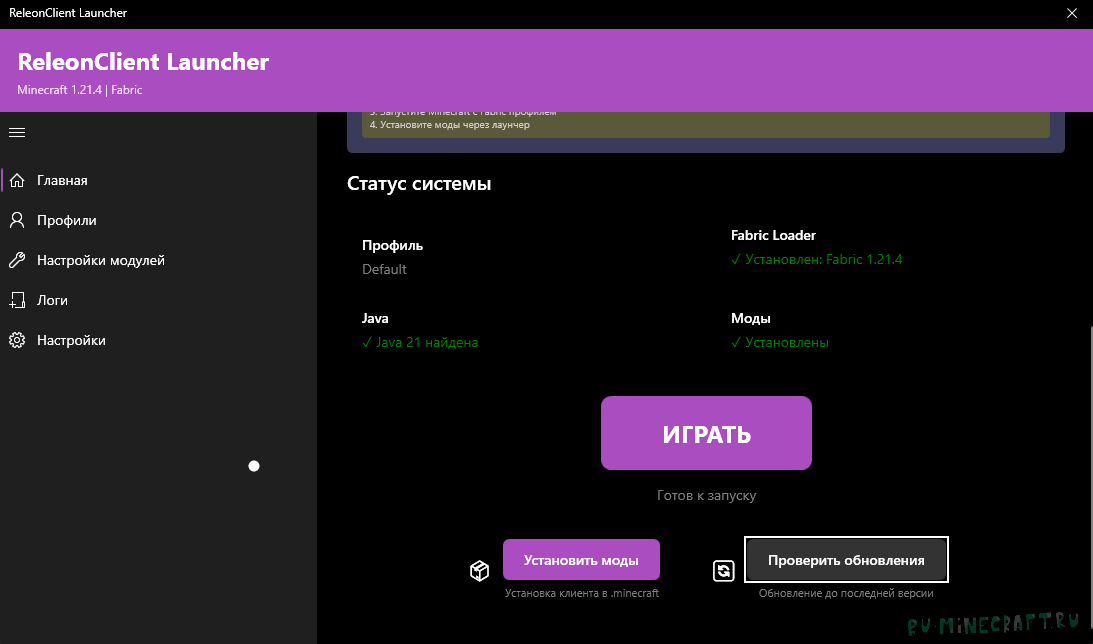Open the Настройки menu label

pos(71,340)
